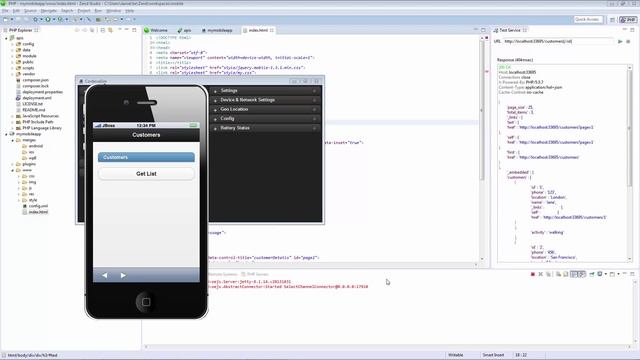This screenshot has height=360, width=640.
Task: Open the apis project in PHP Explorer
Action: (20, 38)
